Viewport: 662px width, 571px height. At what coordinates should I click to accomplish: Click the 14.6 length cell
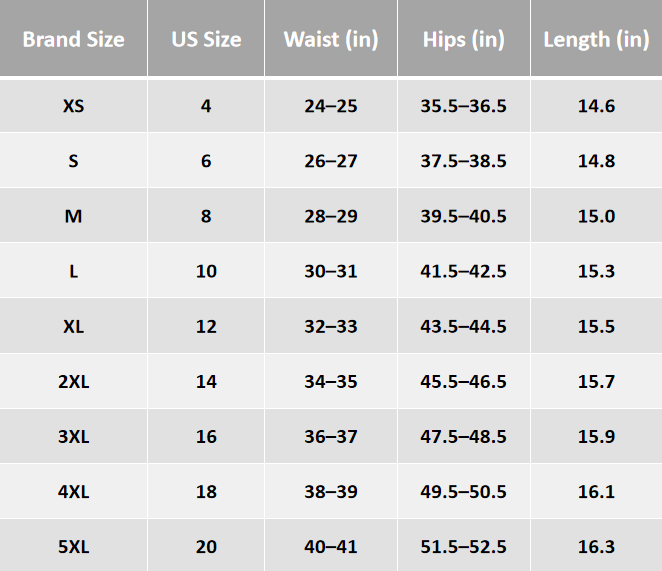click(x=596, y=105)
